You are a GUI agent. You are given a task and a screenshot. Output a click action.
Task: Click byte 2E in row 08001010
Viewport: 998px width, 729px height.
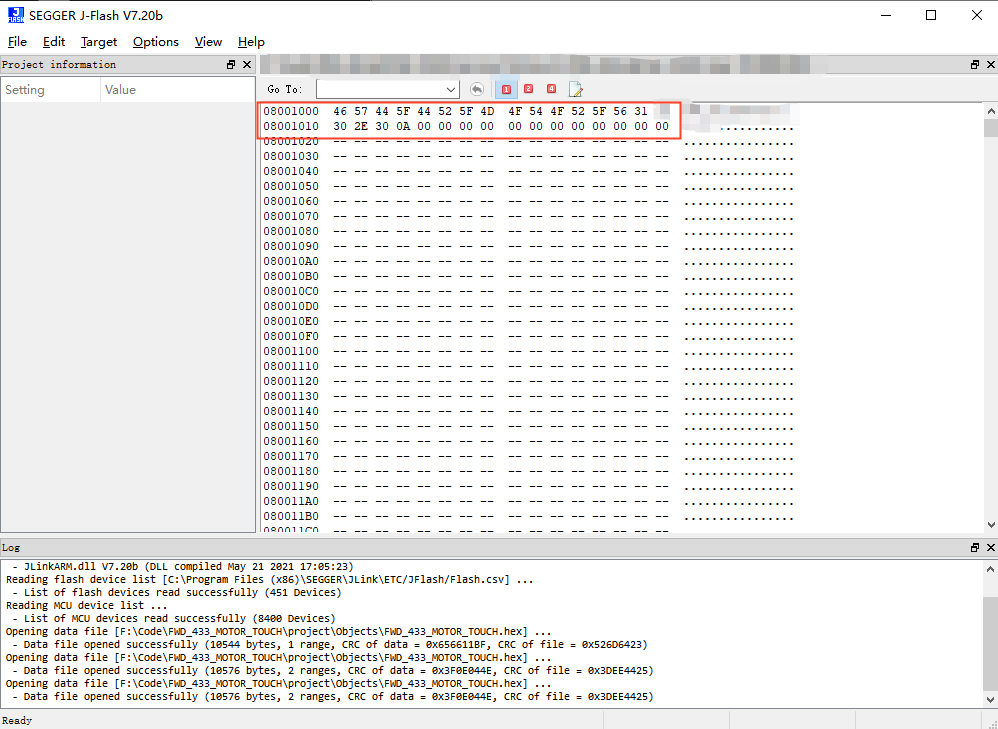tap(361, 126)
